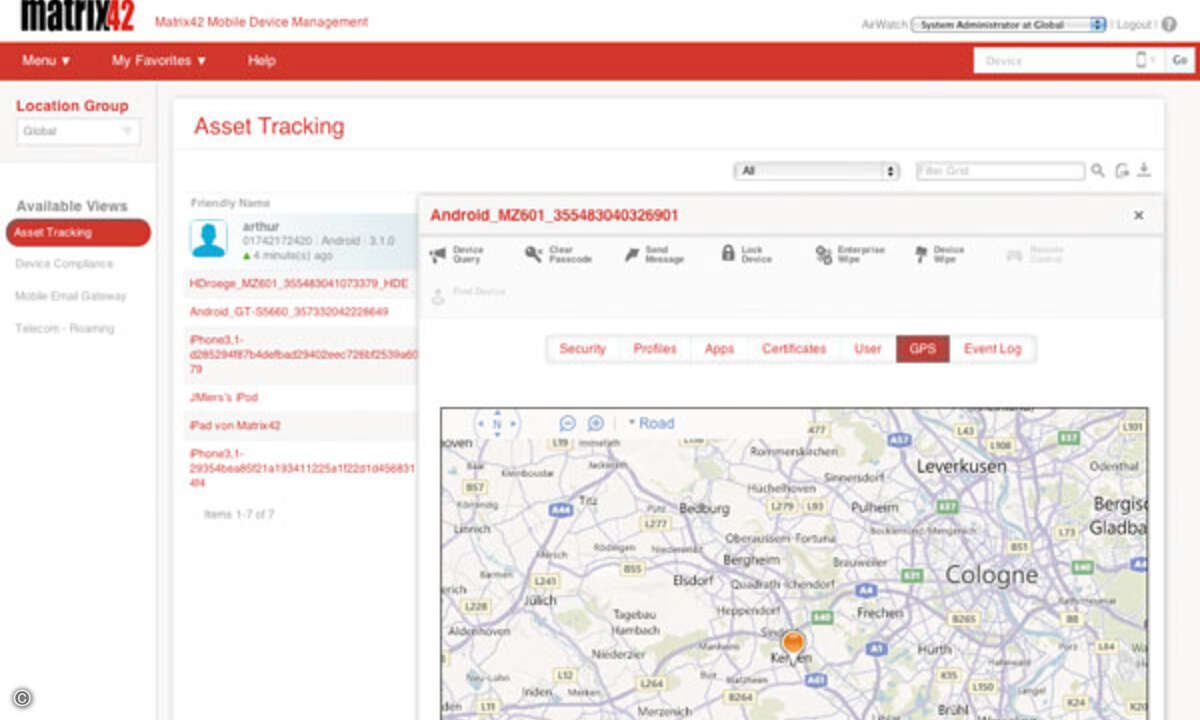Click the download arrow icon

1145,171
